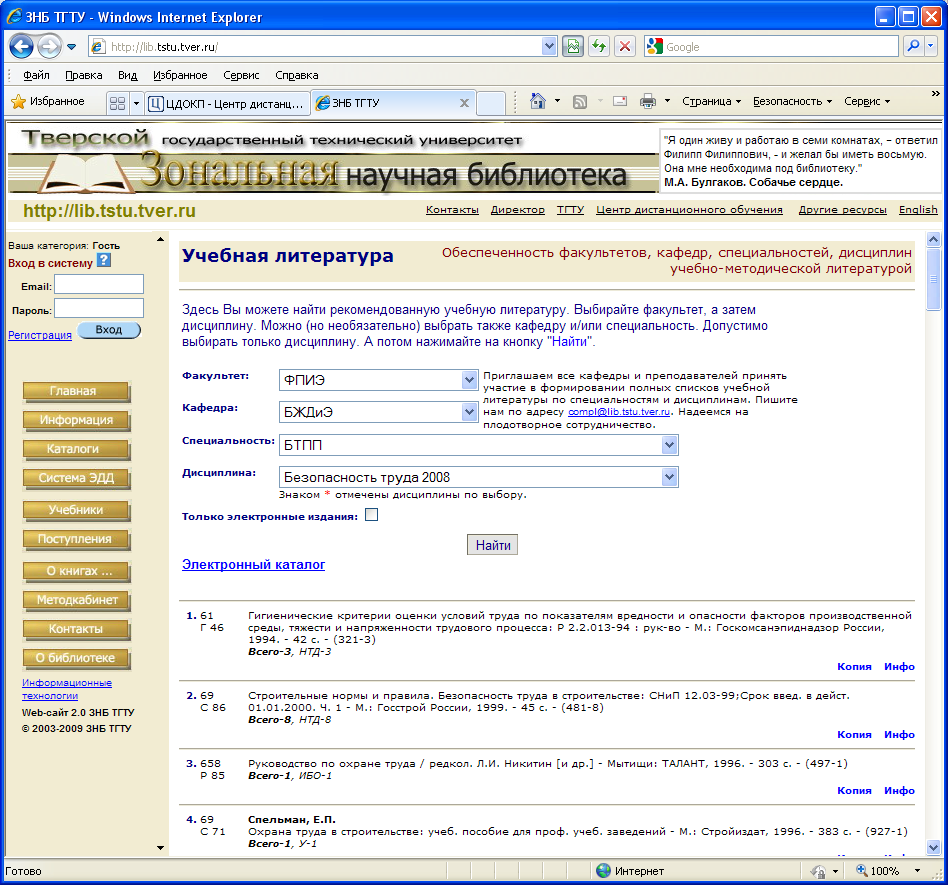Switch to ЦДОКП - Центр дистанц tab
This screenshot has height=885, width=948.
(x=227, y=103)
